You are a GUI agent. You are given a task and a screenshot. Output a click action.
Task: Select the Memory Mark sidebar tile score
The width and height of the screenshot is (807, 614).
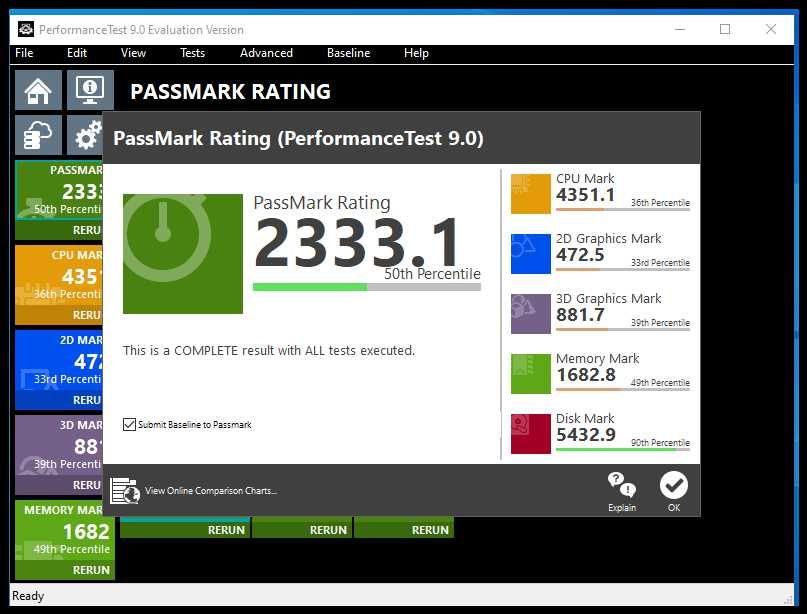[x=86, y=532]
